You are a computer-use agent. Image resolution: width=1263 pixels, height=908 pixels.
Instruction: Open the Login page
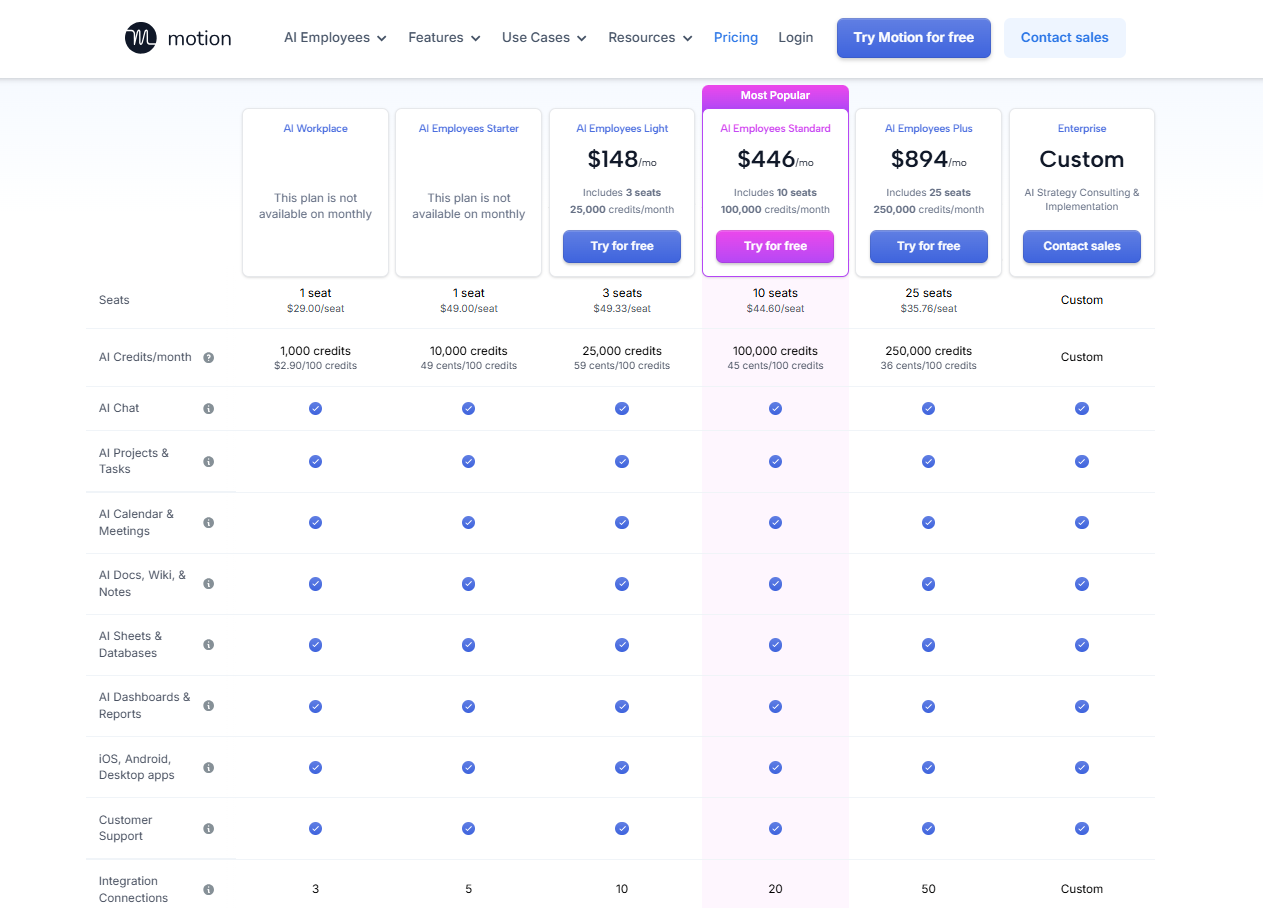pos(795,38)
